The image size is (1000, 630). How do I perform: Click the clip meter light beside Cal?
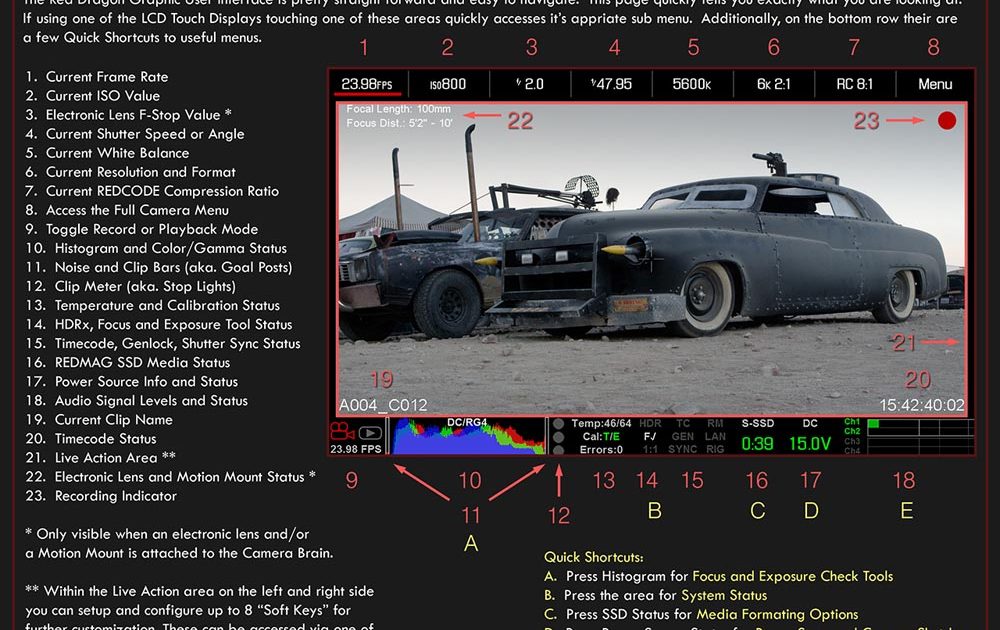(x=559, y=437)
